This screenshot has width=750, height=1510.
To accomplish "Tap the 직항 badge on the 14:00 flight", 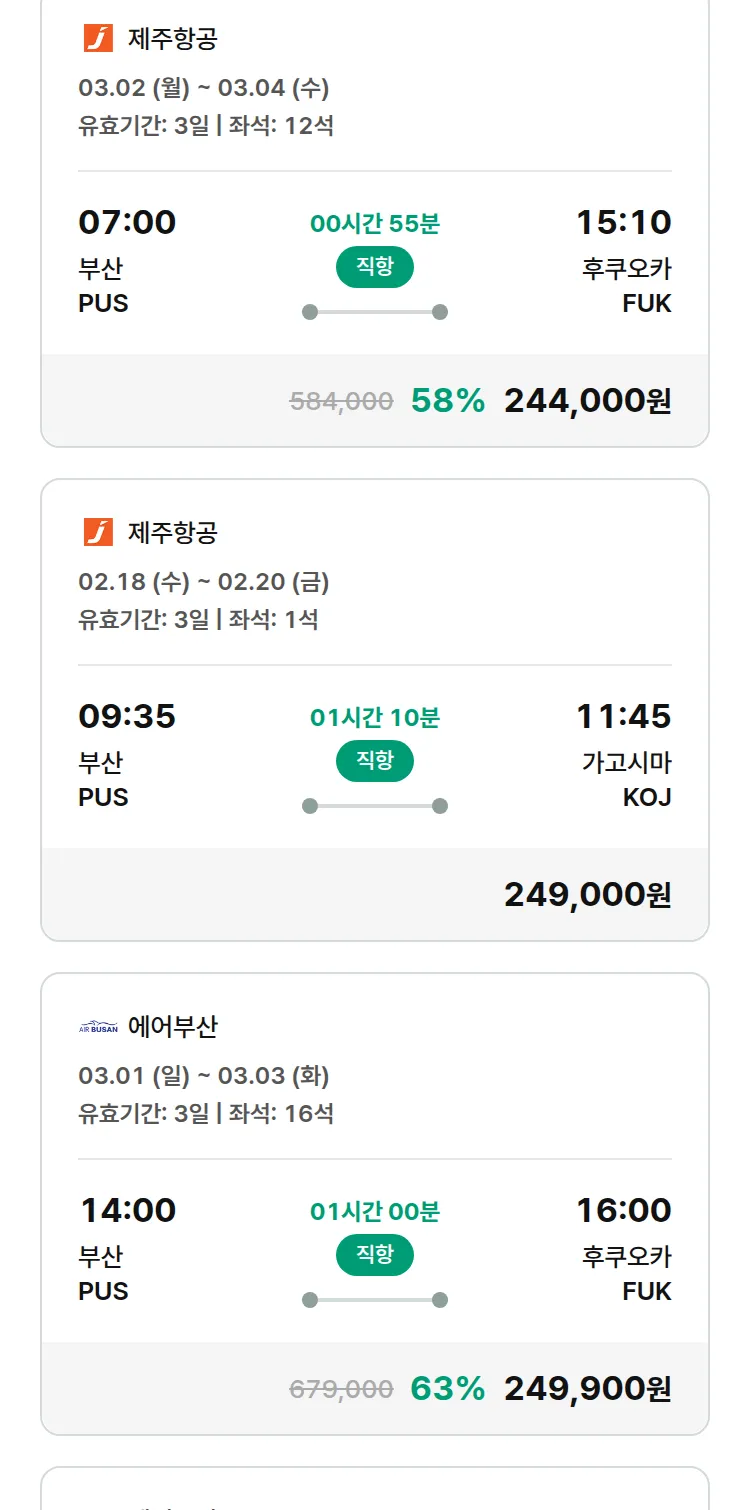I will 374,1255.
